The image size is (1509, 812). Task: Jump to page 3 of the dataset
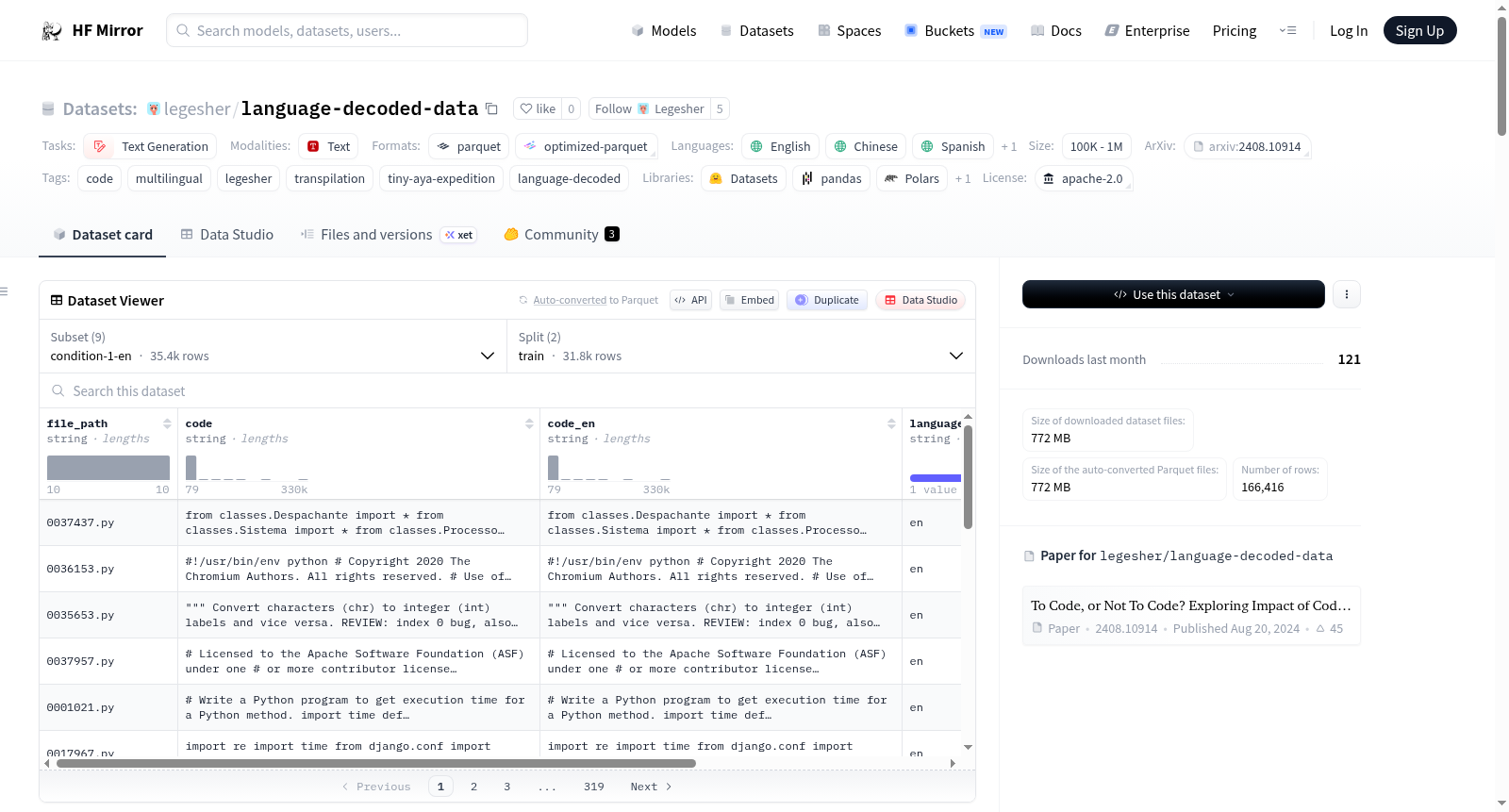click(x=506, y=787)
